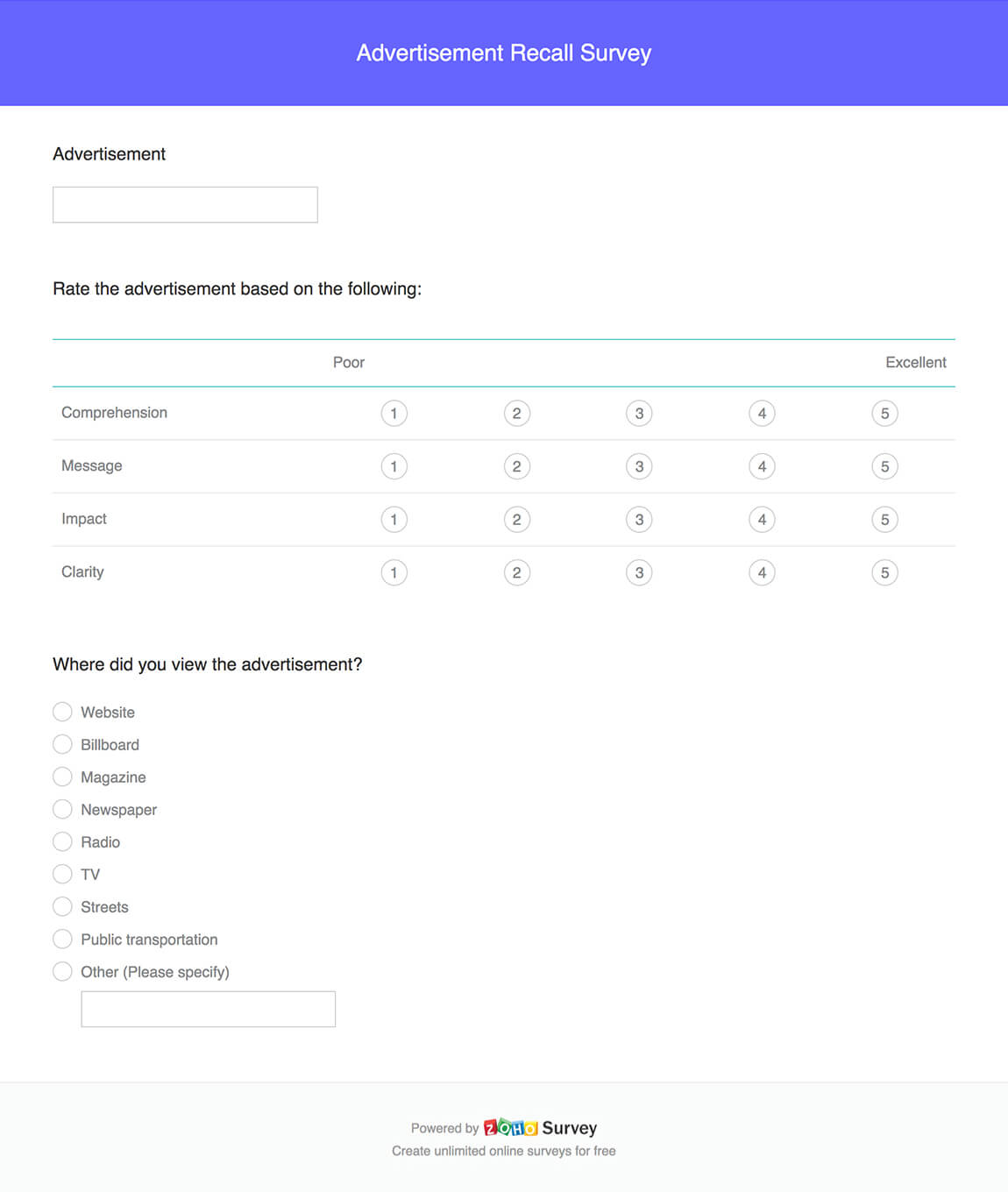This screenshot has width=1008, height=1192.
Task: Click the Advertisement text input field
Action: (x=184, y=203)
